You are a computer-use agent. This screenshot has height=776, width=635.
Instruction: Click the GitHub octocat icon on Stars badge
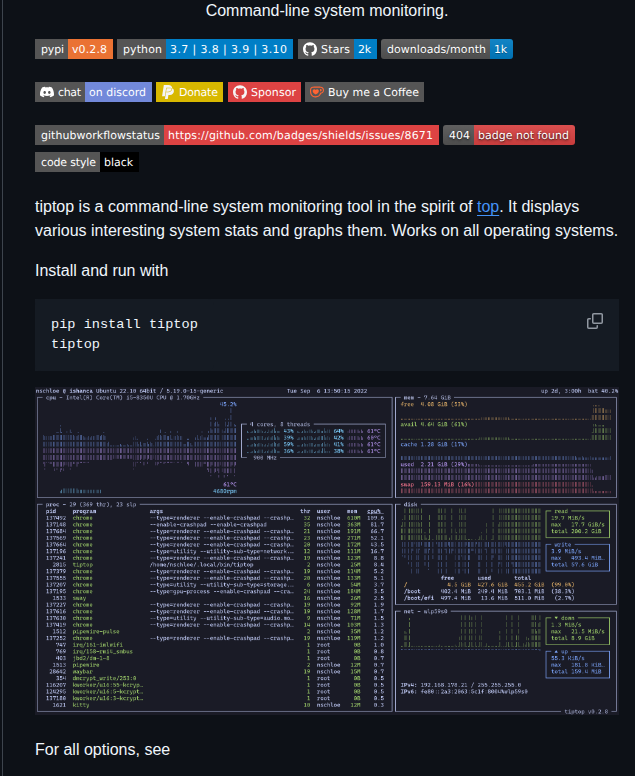point(310,49)
